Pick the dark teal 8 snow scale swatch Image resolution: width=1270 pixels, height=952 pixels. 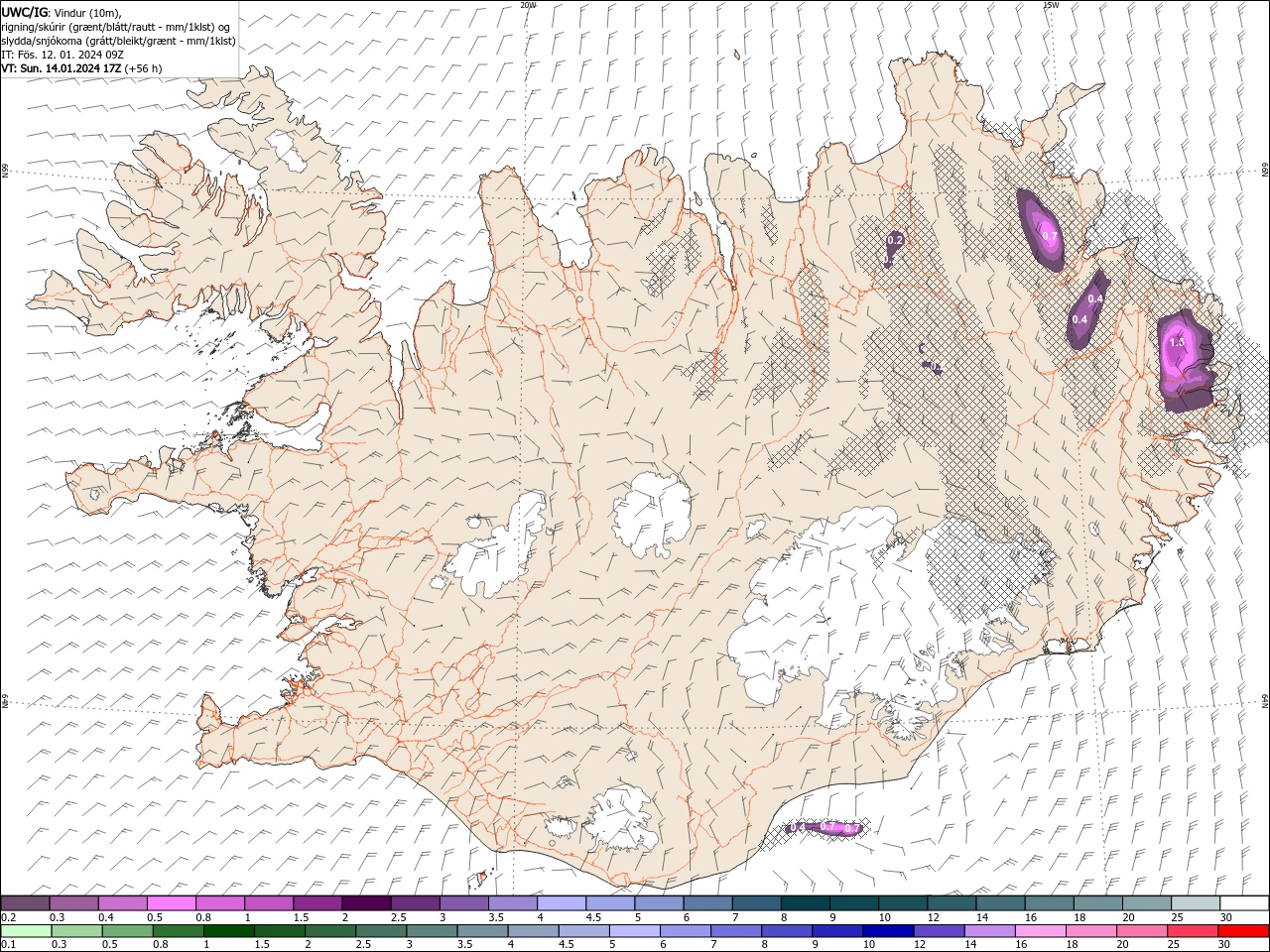click(805, 903)
